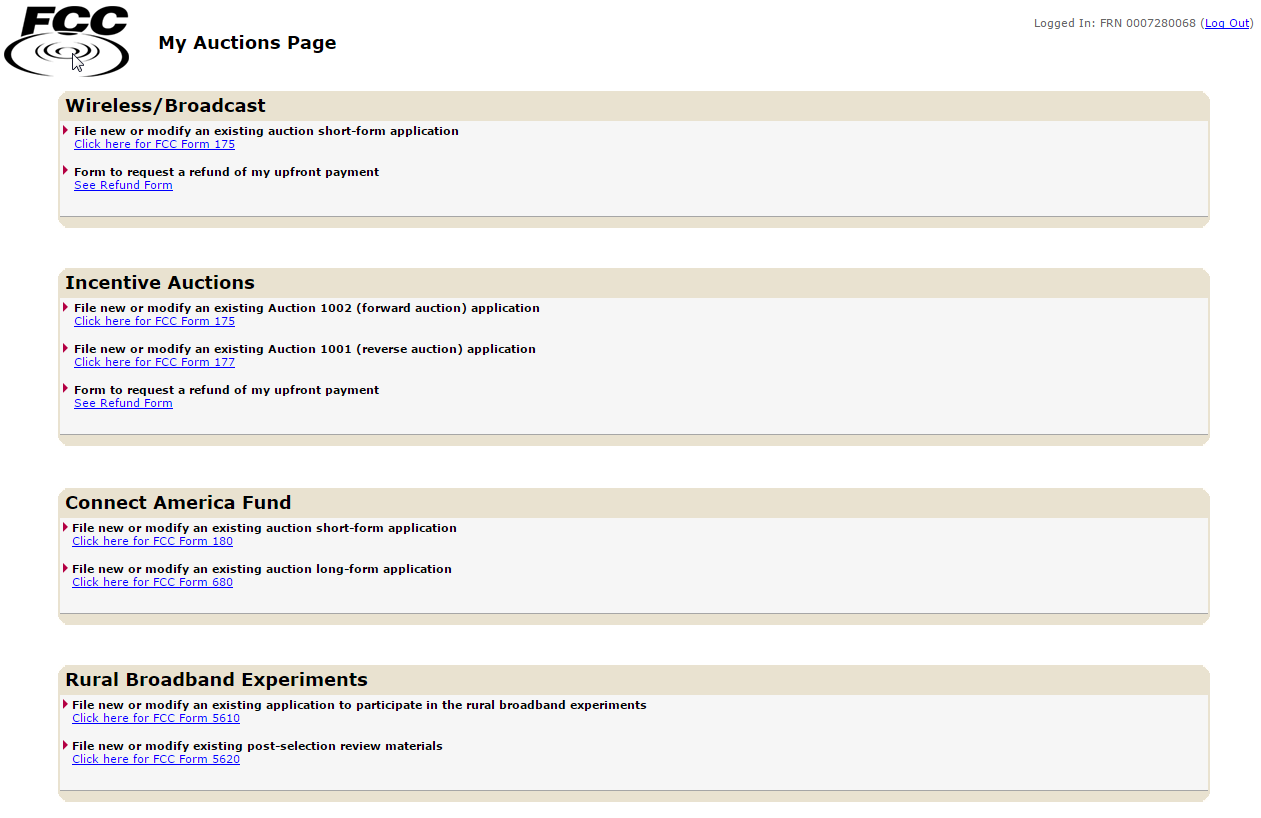This screenshot has width=1261, height=818.
Task: Click red arrow beside post-selection review materials
Action: coord(66,745)
